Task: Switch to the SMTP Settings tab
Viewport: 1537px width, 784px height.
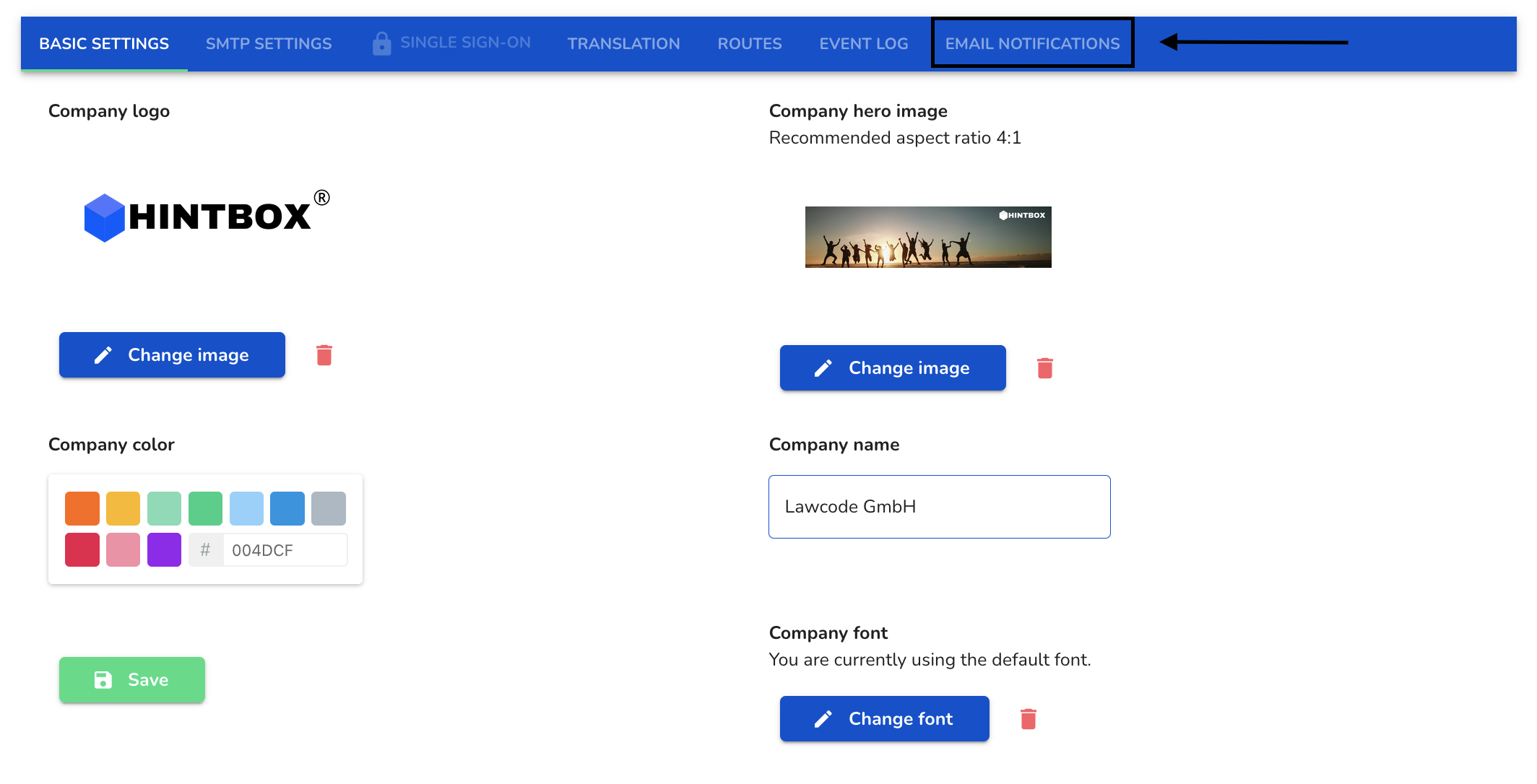Action: 268,43
